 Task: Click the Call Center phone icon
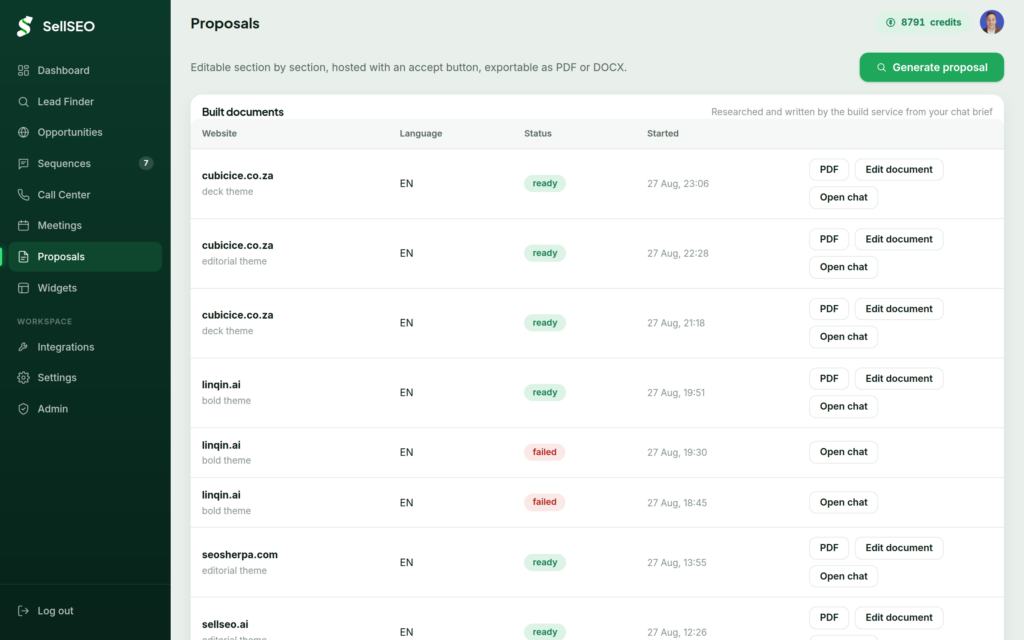pyautogui.click(x=24, y=195)
